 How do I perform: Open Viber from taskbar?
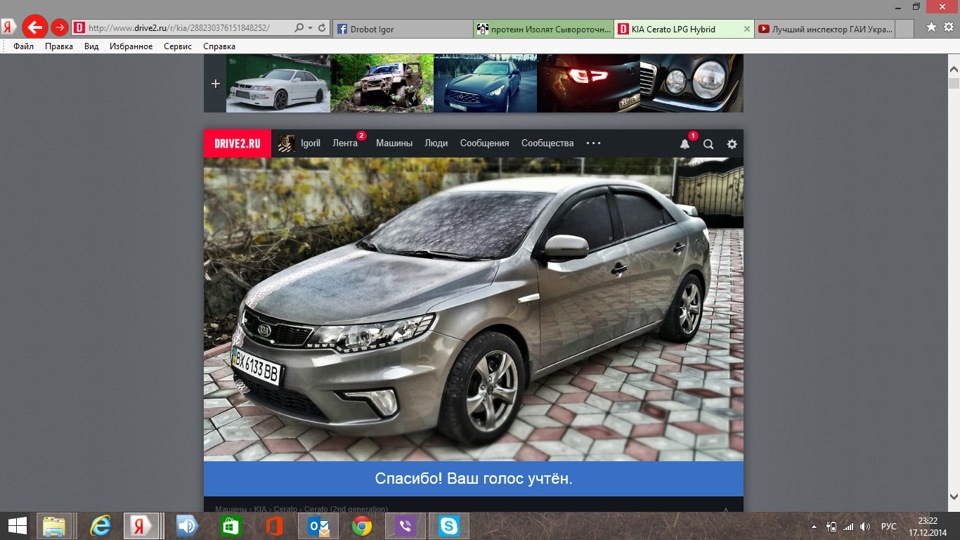pos(405,526)
